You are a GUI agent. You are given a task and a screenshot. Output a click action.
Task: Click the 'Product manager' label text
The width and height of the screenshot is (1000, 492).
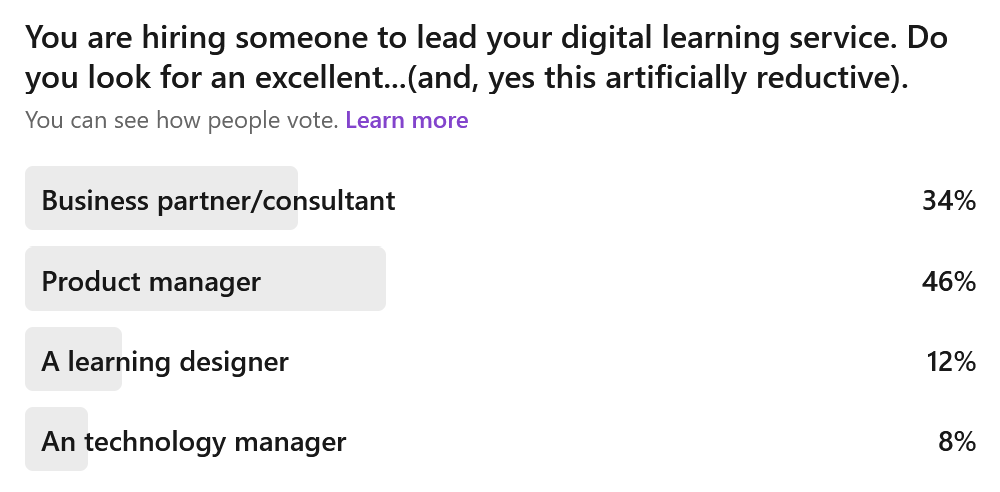(x=151, y=281)
